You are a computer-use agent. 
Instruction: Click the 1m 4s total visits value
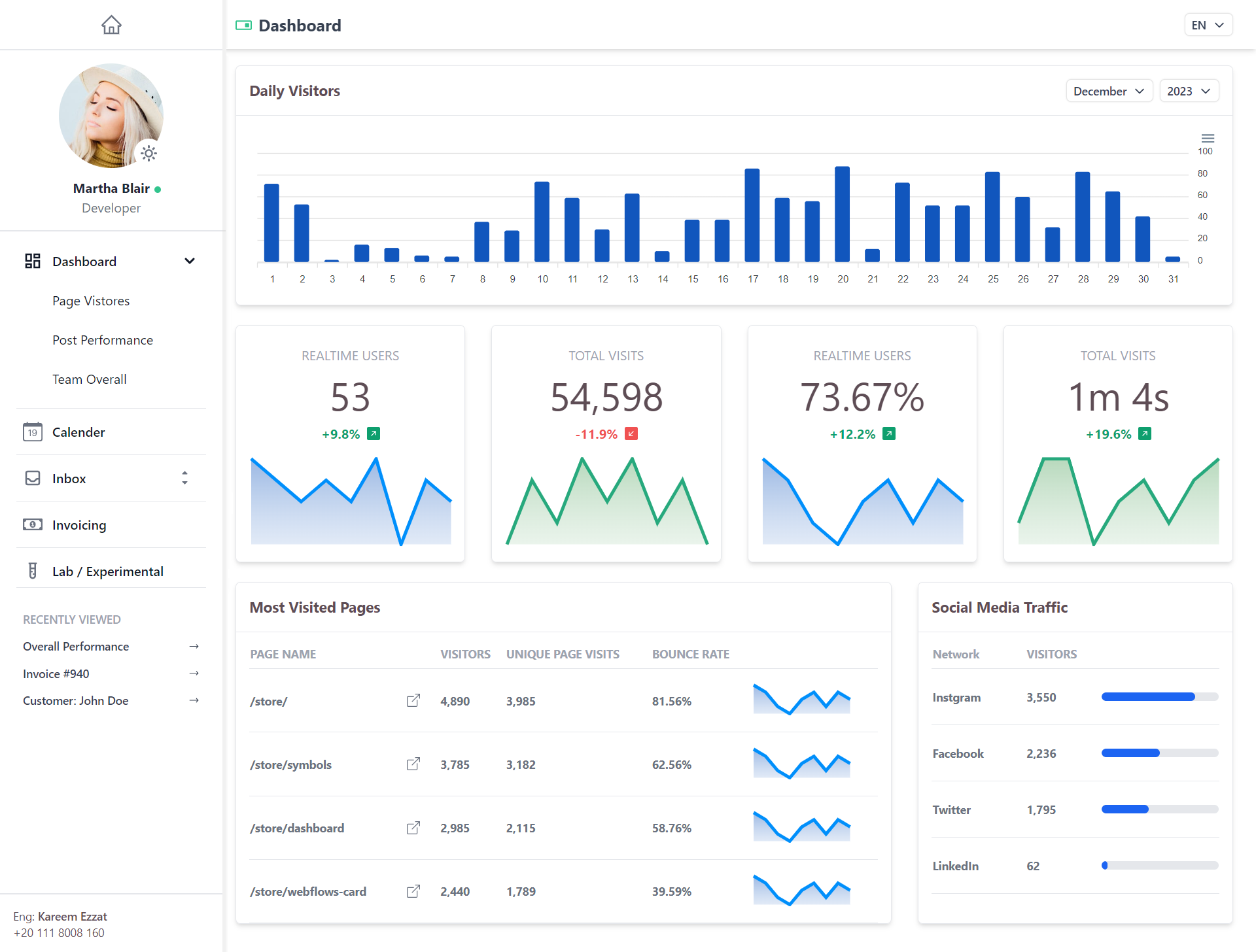(x=1118, y=397)
